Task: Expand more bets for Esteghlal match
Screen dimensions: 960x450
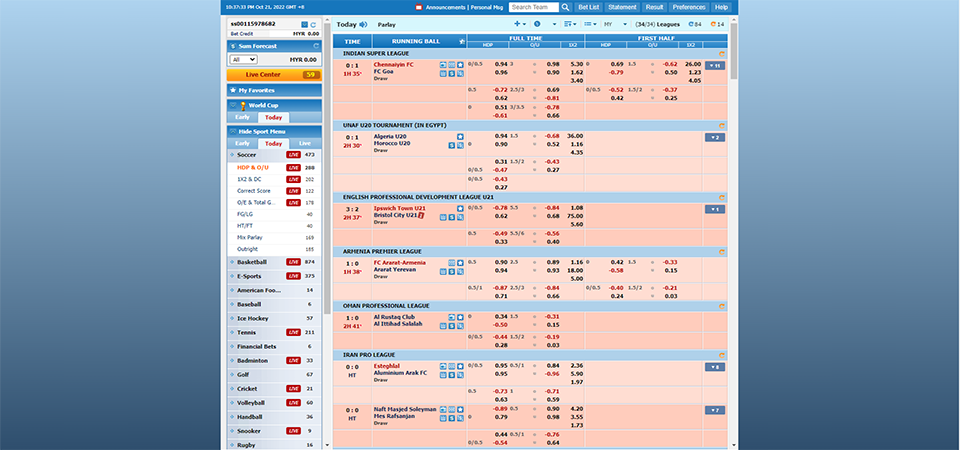Action: (x=714, y=367)
